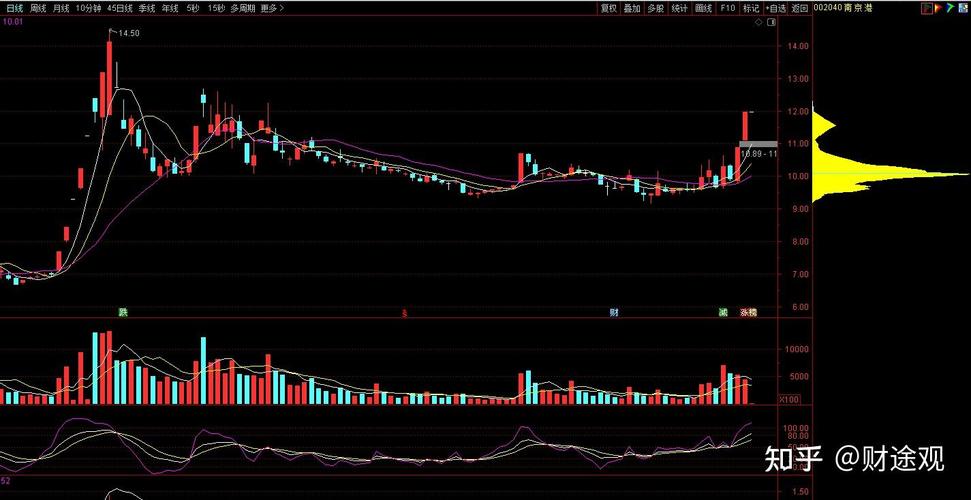Open the 画线 drawing tools

pos(703,8)
